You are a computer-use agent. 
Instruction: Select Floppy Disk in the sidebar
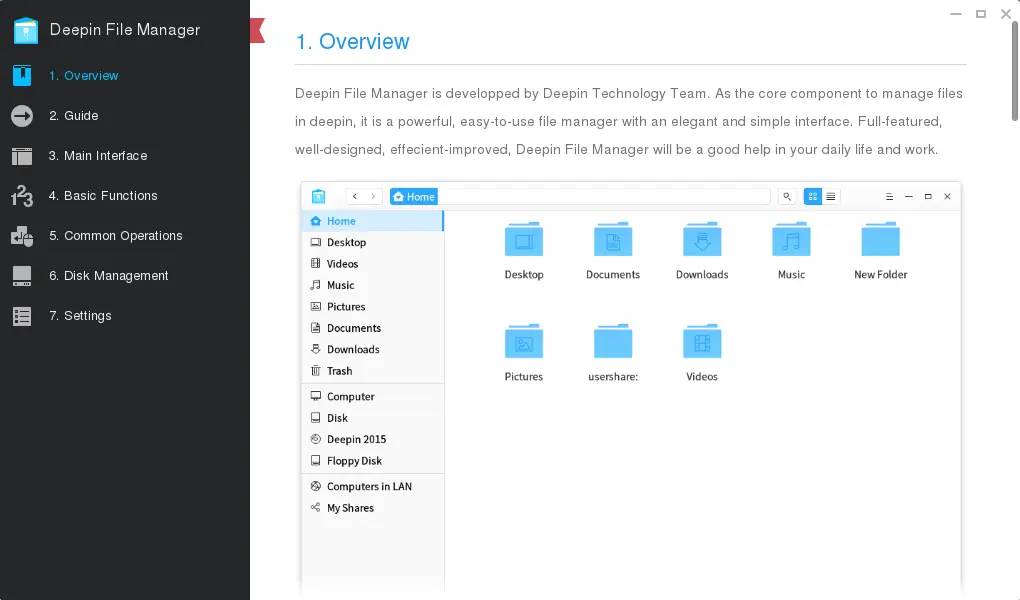click(373, 461)
